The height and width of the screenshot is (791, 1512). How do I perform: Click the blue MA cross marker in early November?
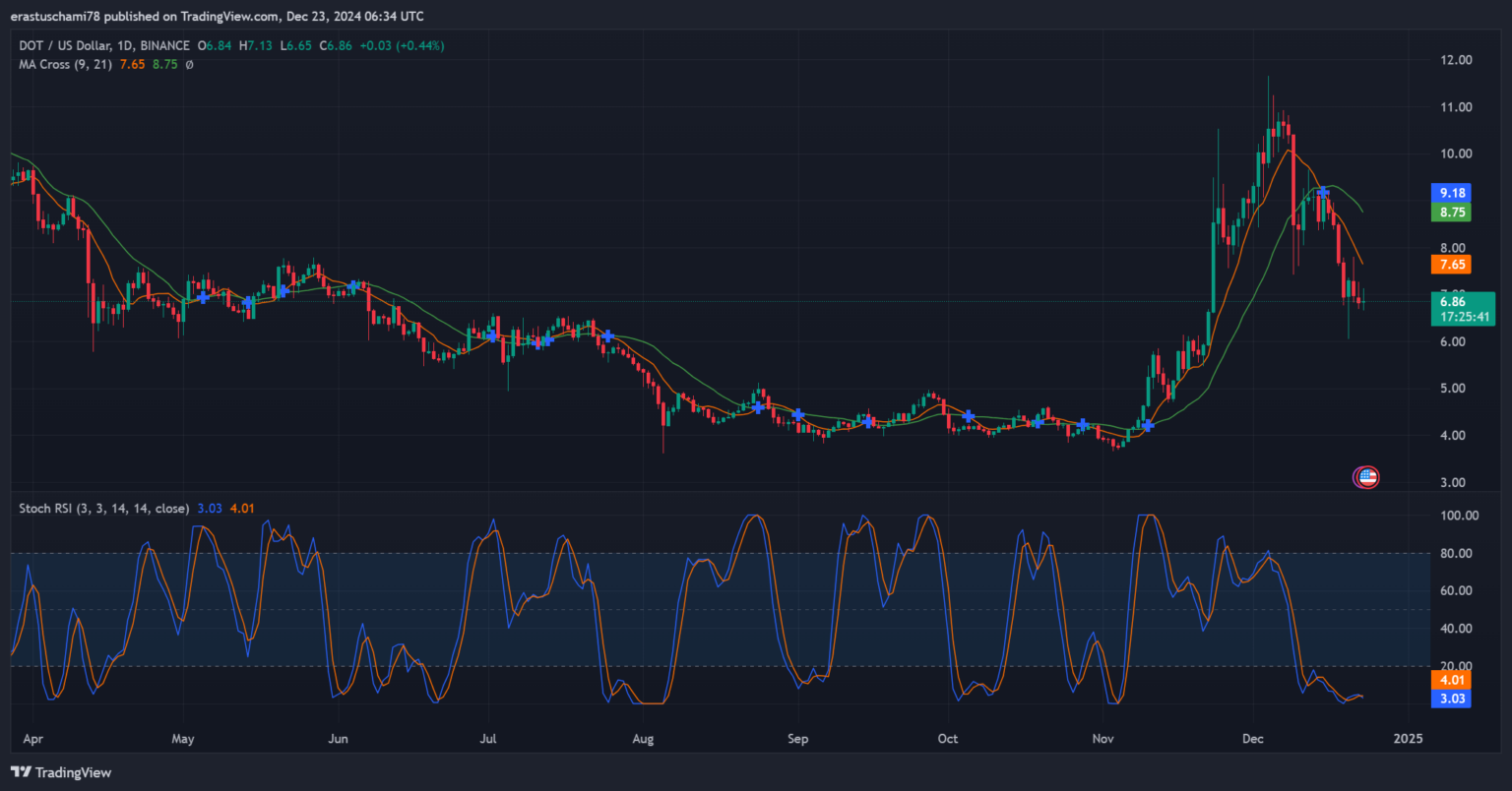pos(1147,425)
